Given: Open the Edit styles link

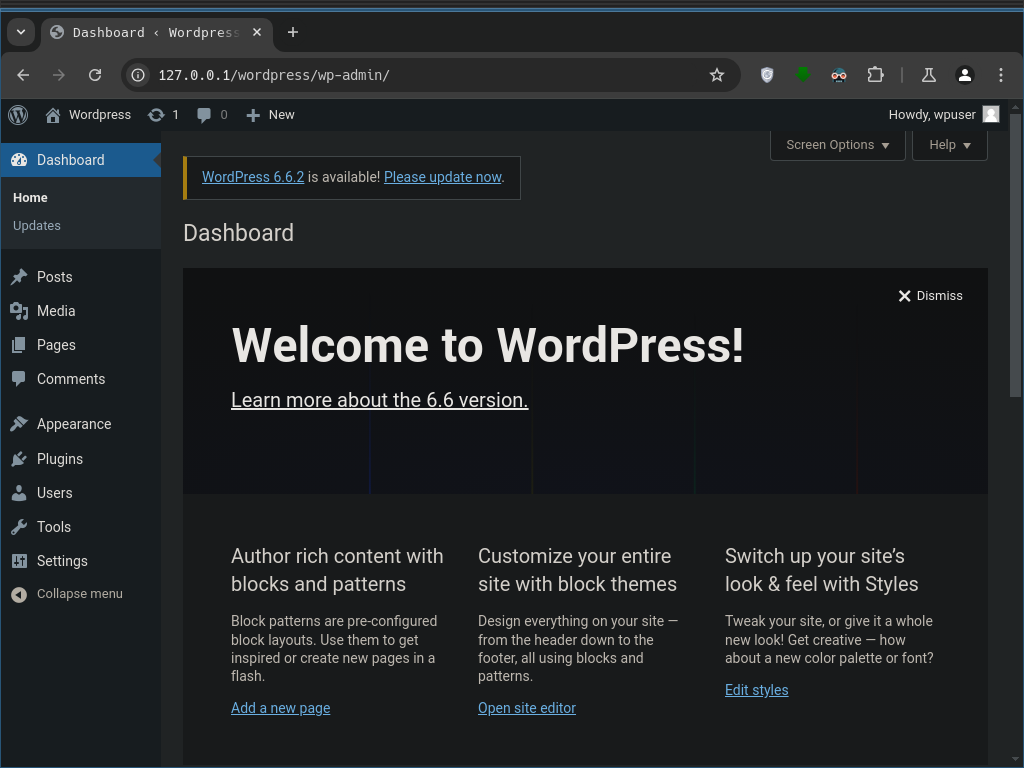Looking at the screenshot, I should [756, 690].
